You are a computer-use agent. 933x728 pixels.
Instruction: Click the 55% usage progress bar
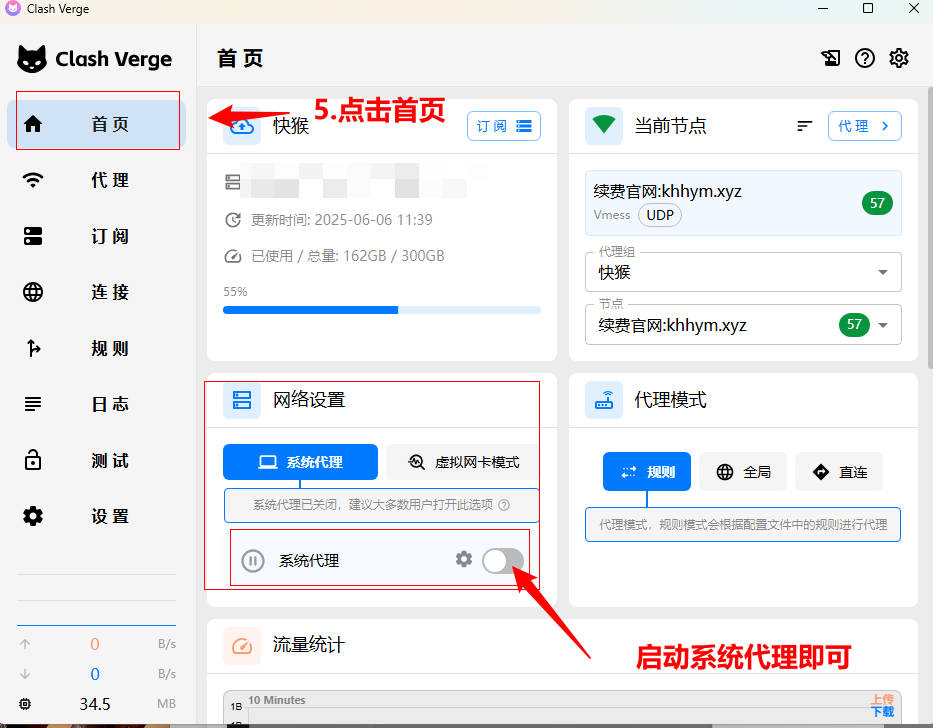point(381,310)
